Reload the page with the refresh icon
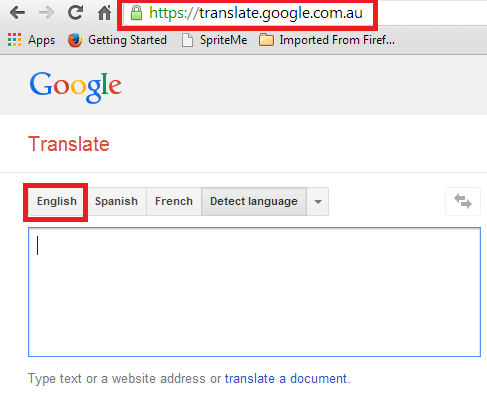 pyautogui.click(x=75, y=13)
